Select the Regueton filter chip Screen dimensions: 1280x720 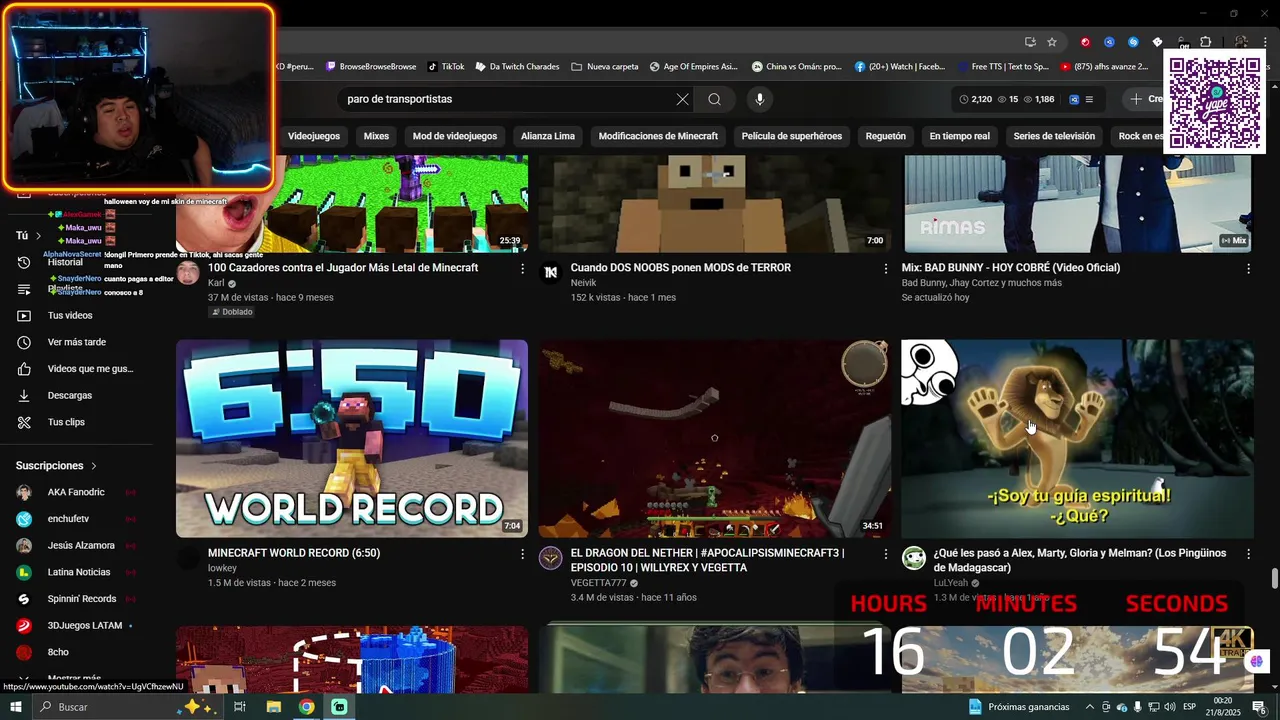tap(885, 136)
